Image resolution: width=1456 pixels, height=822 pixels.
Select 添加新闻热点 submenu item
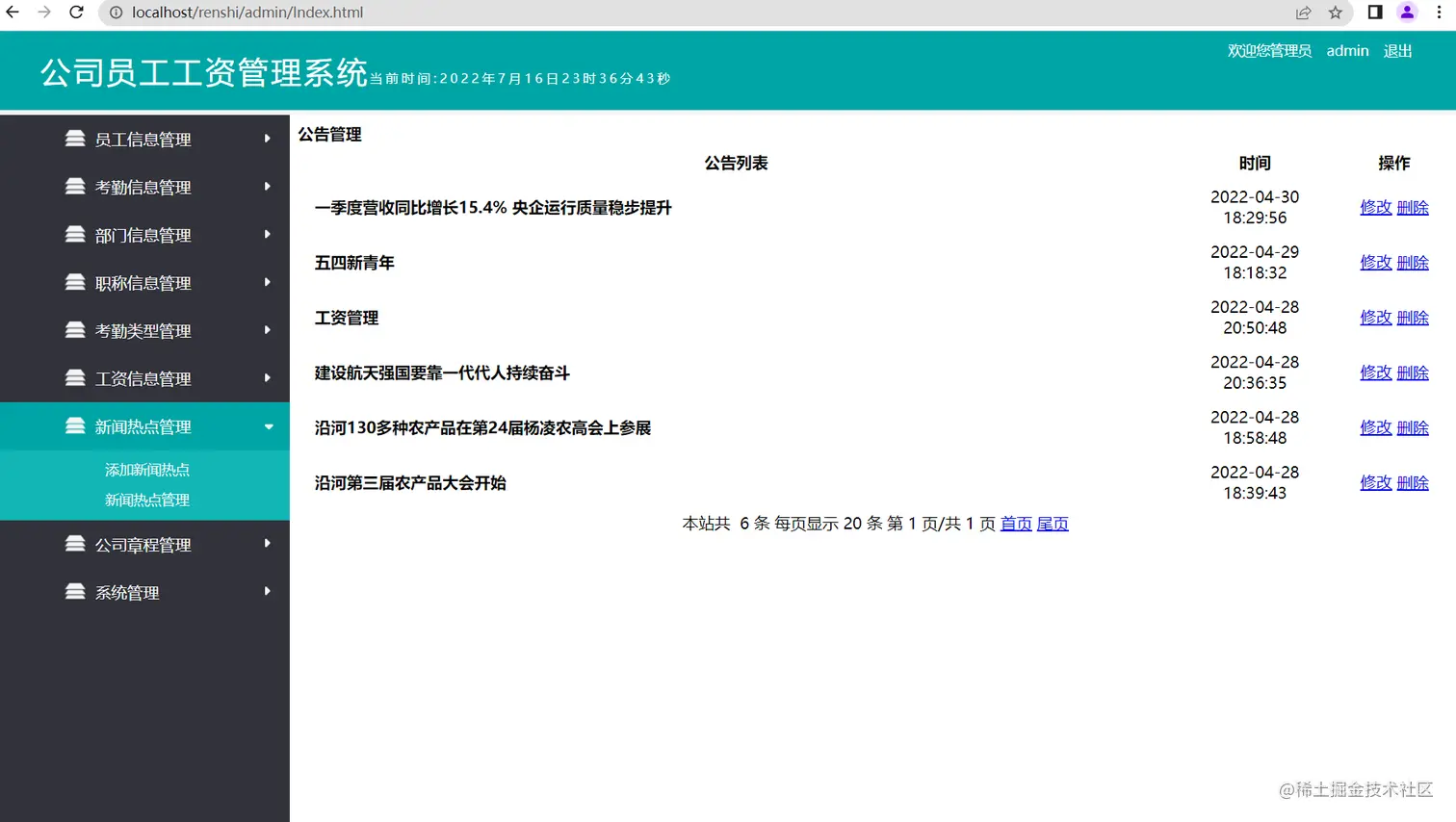(146, 469)
